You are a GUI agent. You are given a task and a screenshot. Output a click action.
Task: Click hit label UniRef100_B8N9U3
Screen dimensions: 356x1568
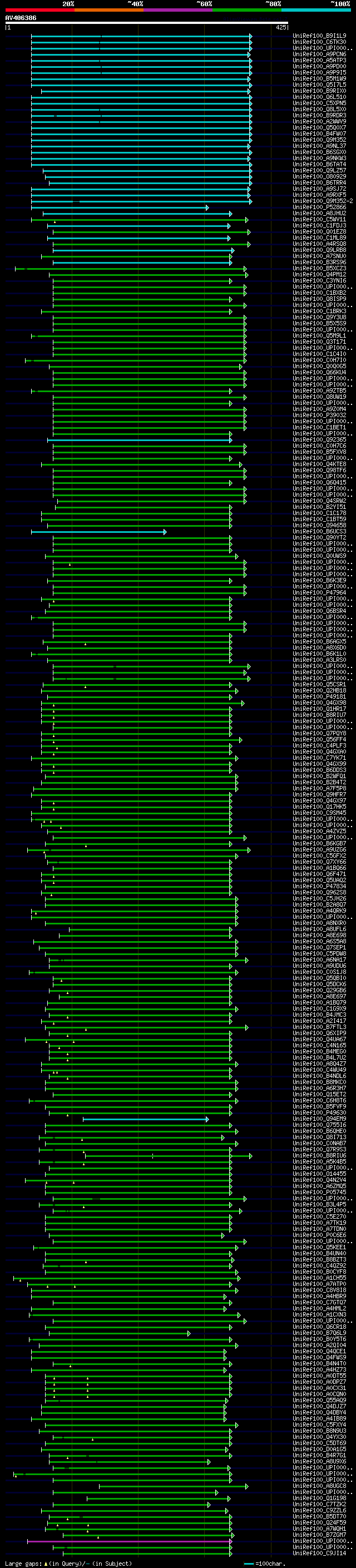click(319, 1431)
